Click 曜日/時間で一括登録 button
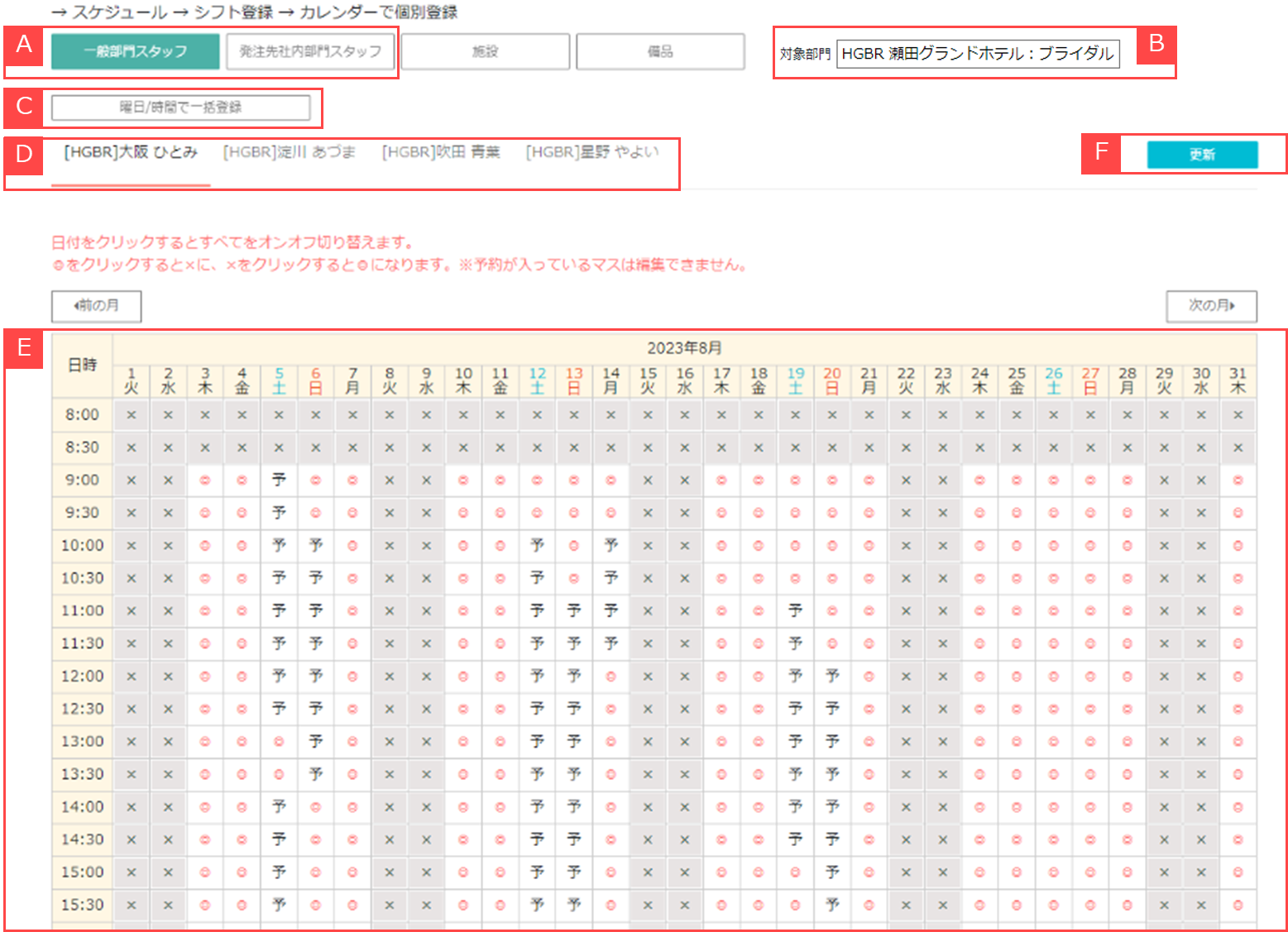The image size is (1288, 932). (x=180, y=108)
